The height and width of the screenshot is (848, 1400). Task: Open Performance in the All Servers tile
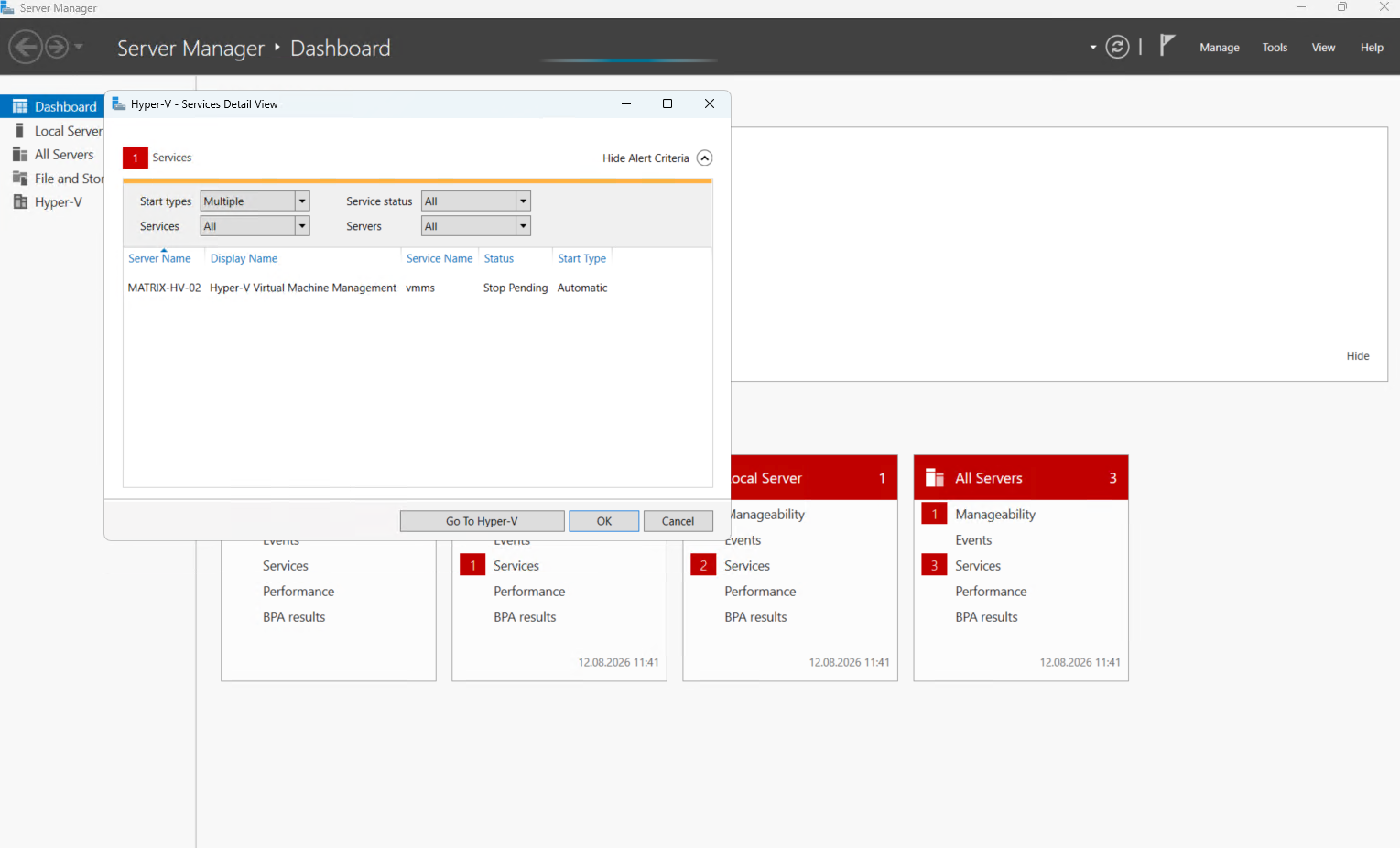(991, 592)
